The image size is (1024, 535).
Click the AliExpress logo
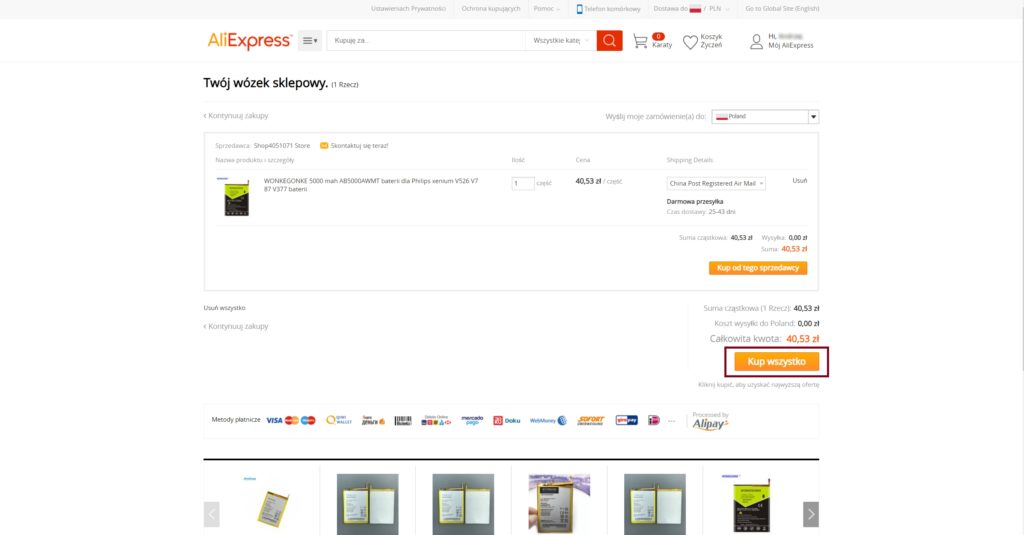pos(249,41)
